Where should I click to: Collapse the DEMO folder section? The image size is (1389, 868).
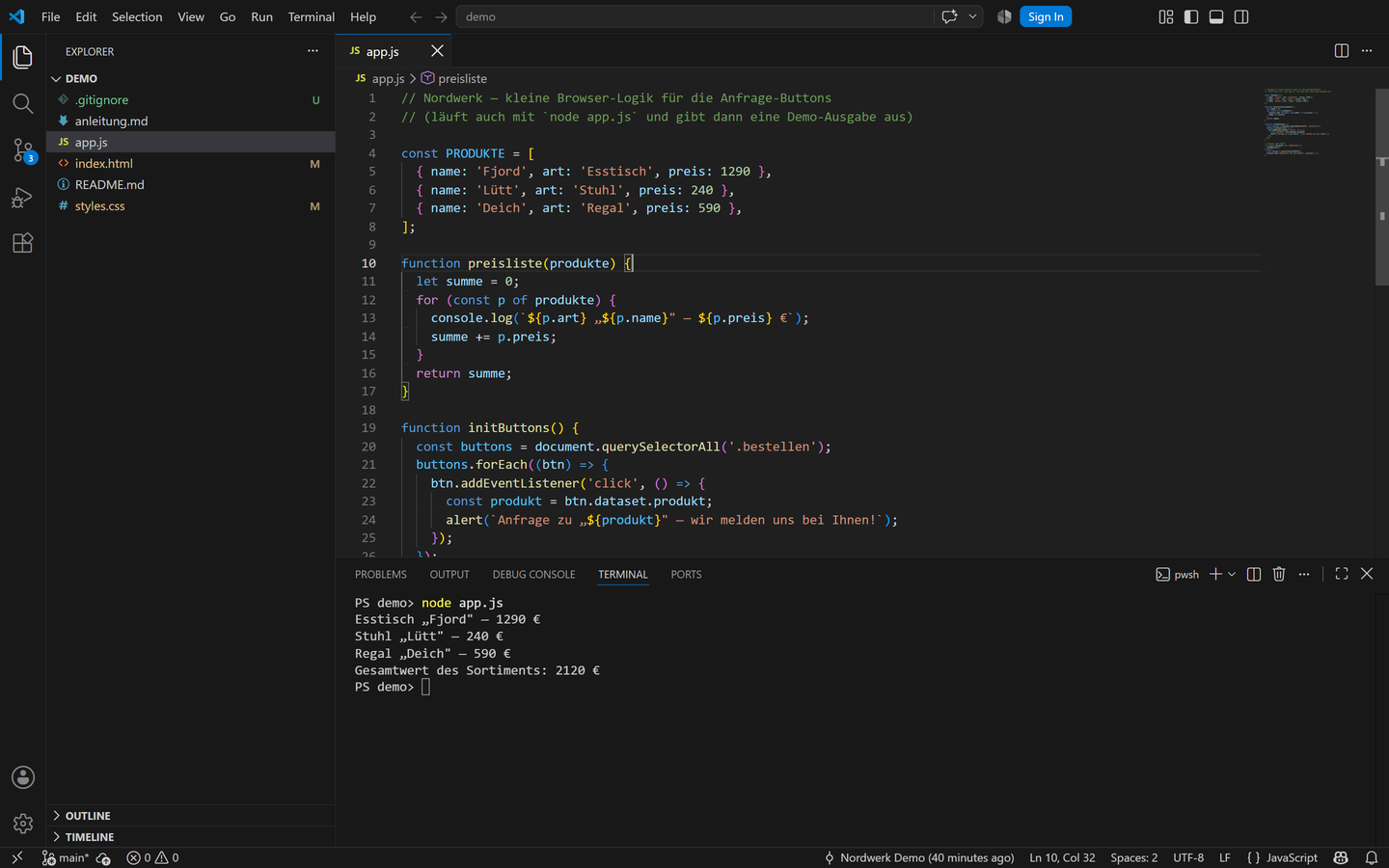click(191, 78)
